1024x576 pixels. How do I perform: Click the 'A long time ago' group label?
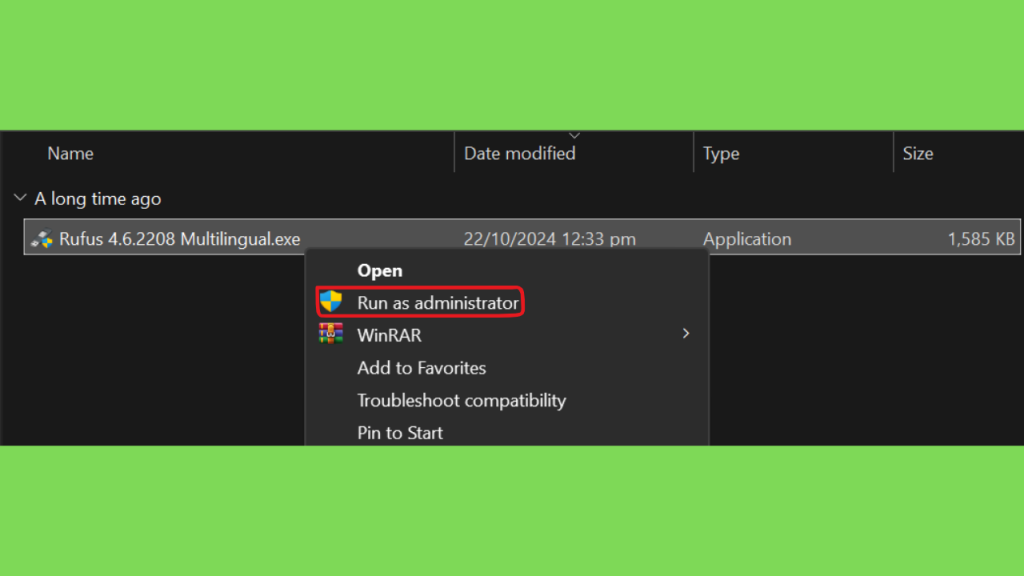(97, 199)
